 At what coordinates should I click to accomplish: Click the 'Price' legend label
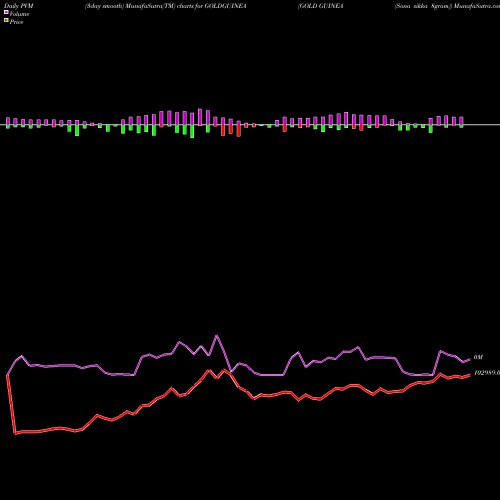point(16,22)
